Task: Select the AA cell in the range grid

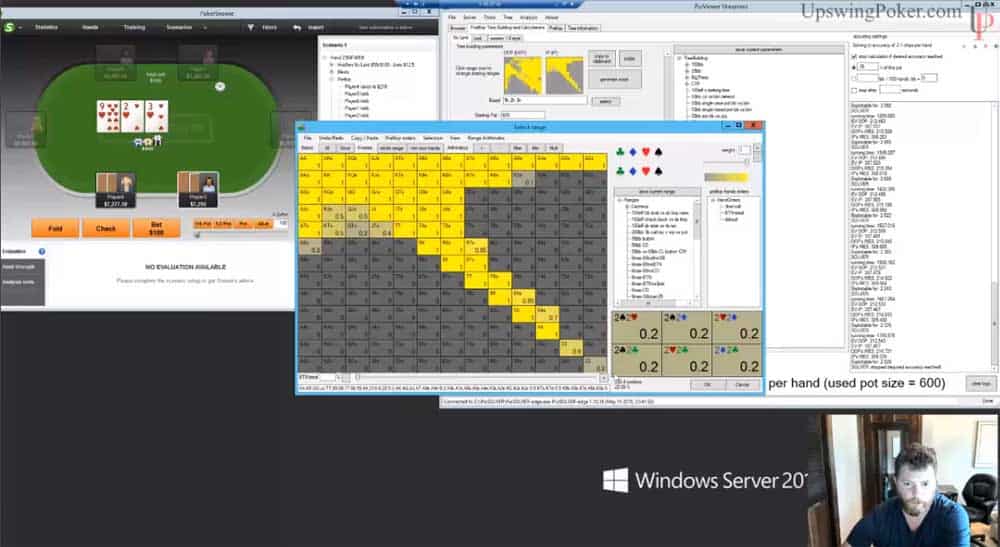Action: [x=310, y=163]
